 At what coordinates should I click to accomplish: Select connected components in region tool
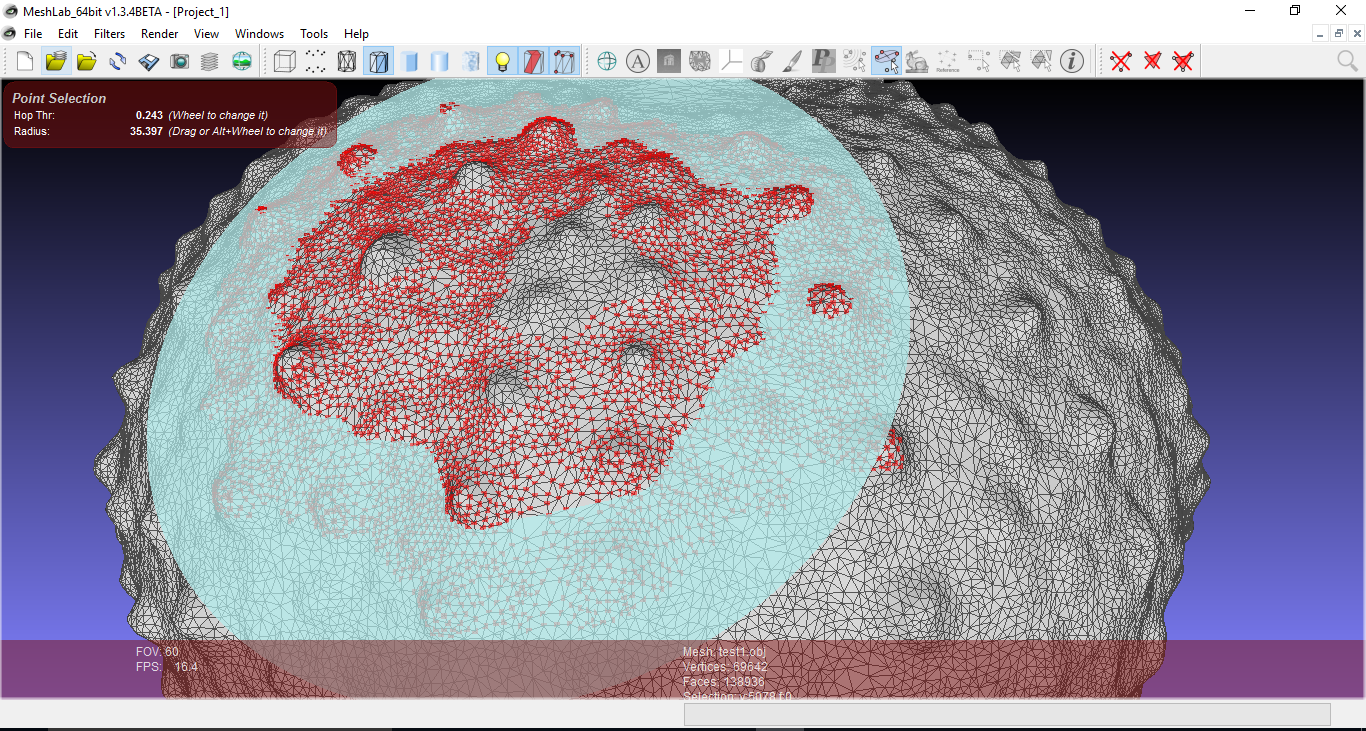coord(1041,61)
